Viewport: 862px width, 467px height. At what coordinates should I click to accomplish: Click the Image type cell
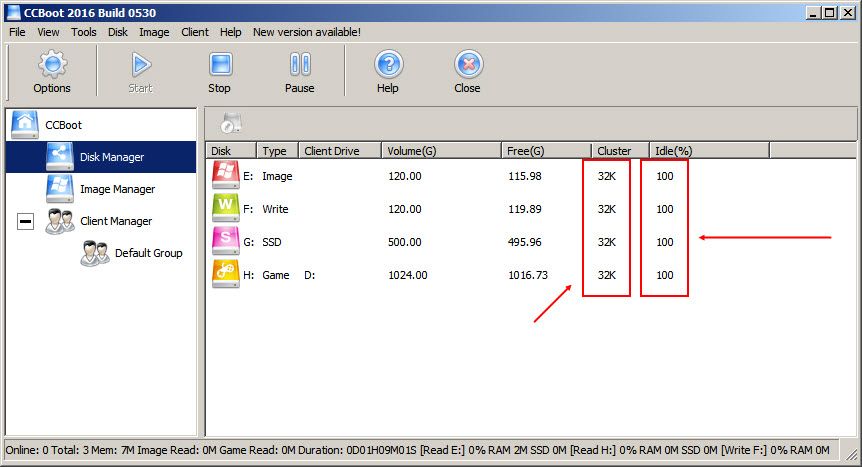[277, 176]
